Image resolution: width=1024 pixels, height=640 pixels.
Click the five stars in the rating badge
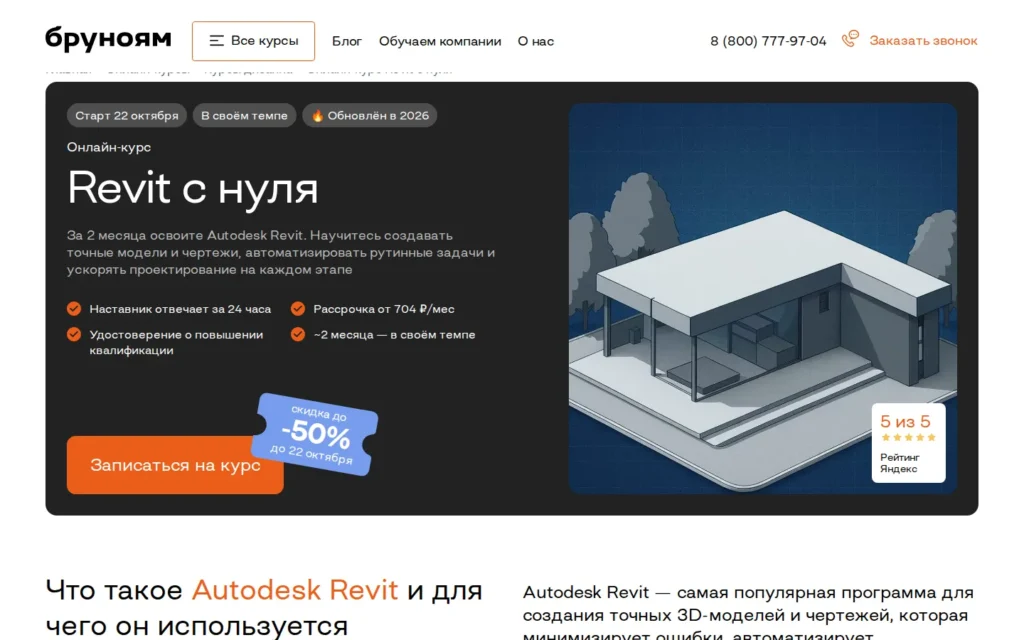908,438
